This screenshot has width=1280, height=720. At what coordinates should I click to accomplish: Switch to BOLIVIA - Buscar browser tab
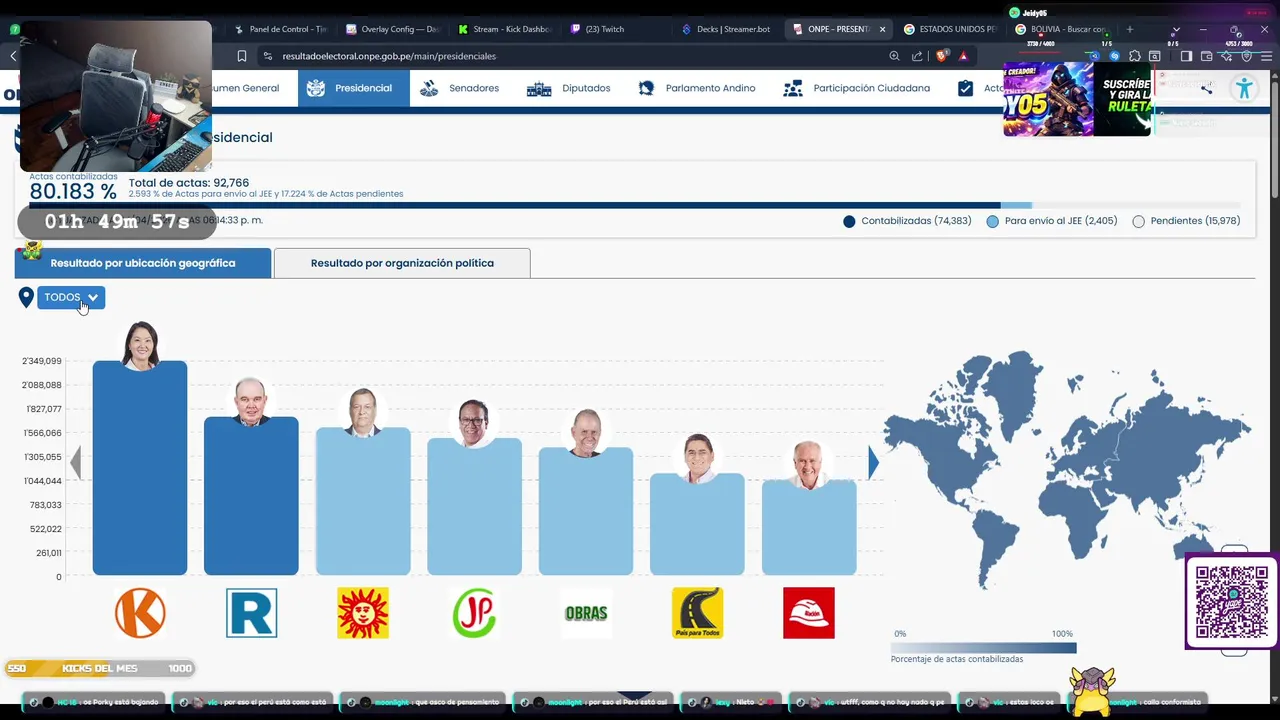point(1062,29)
